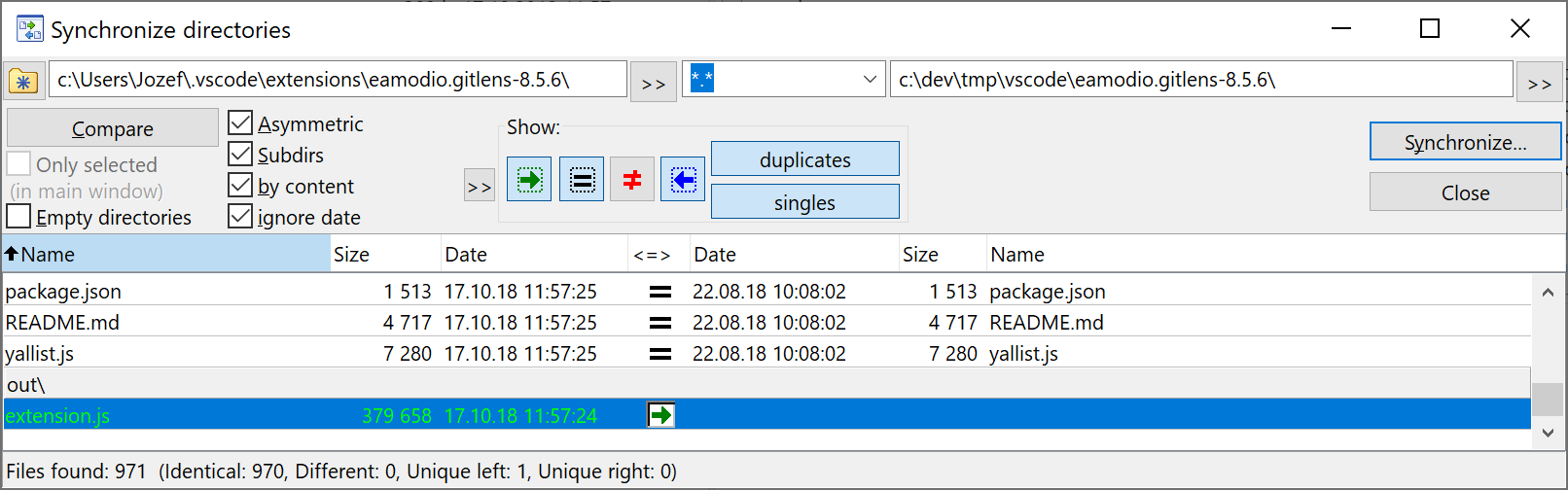The height and width of the screenshot is (490, 1568).
Task: Click the favorites star folder icon
Action: [23, 81]
